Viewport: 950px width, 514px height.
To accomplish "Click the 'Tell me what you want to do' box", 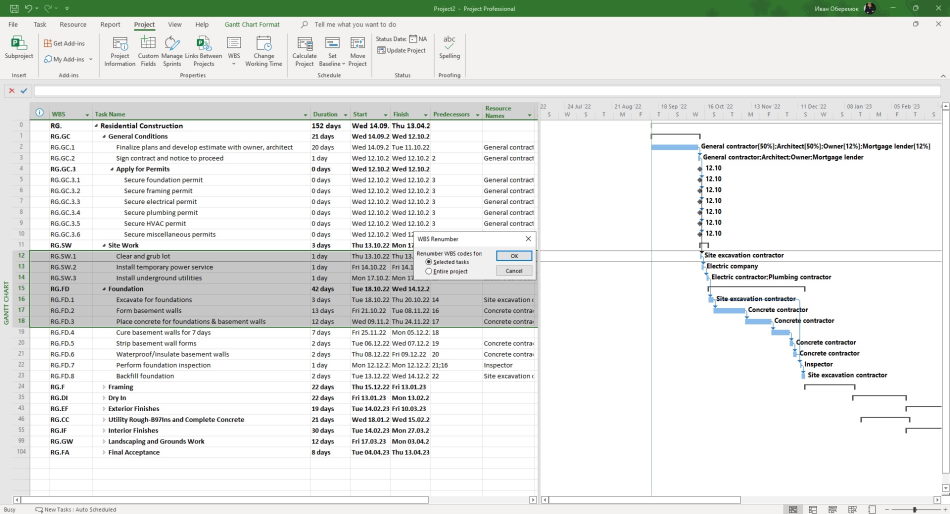I will [355, 24].
